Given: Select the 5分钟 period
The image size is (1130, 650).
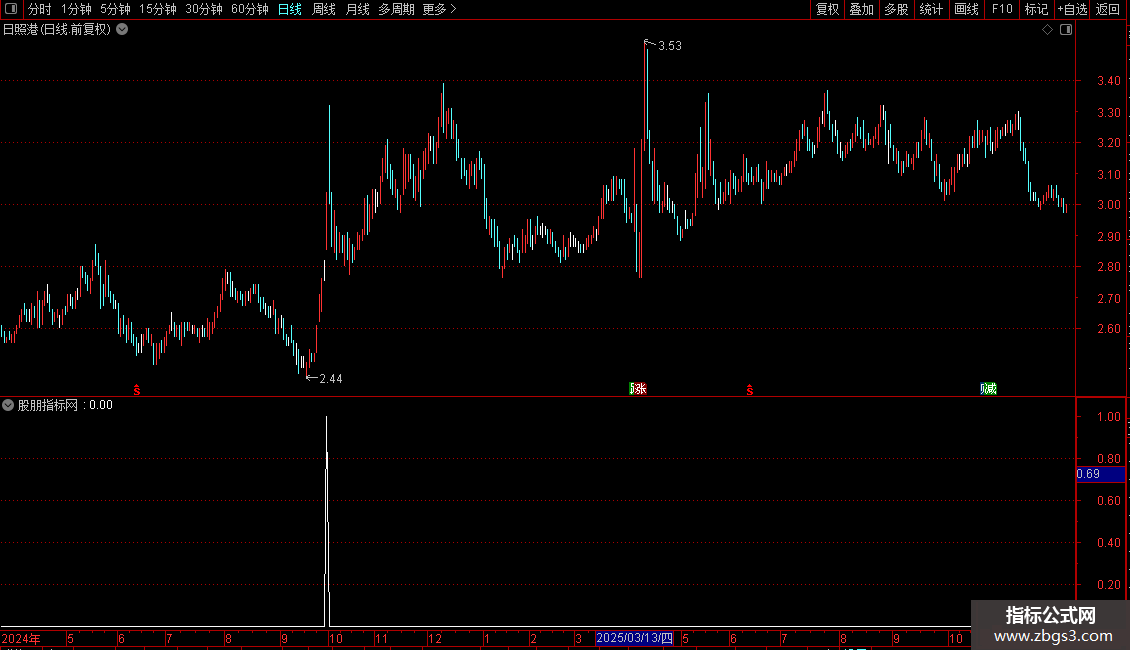Looking at the screenshot, I should click(x=115, y=9).
